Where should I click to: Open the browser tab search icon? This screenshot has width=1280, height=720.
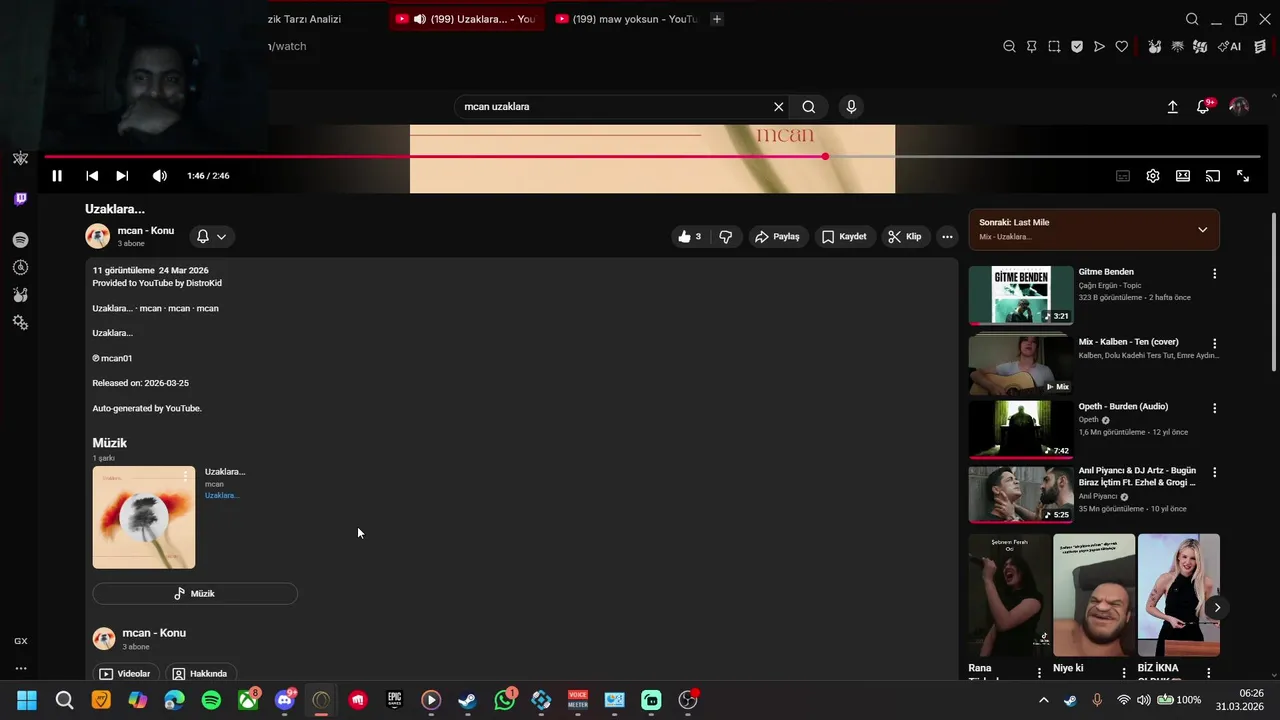coord(1192,19)
